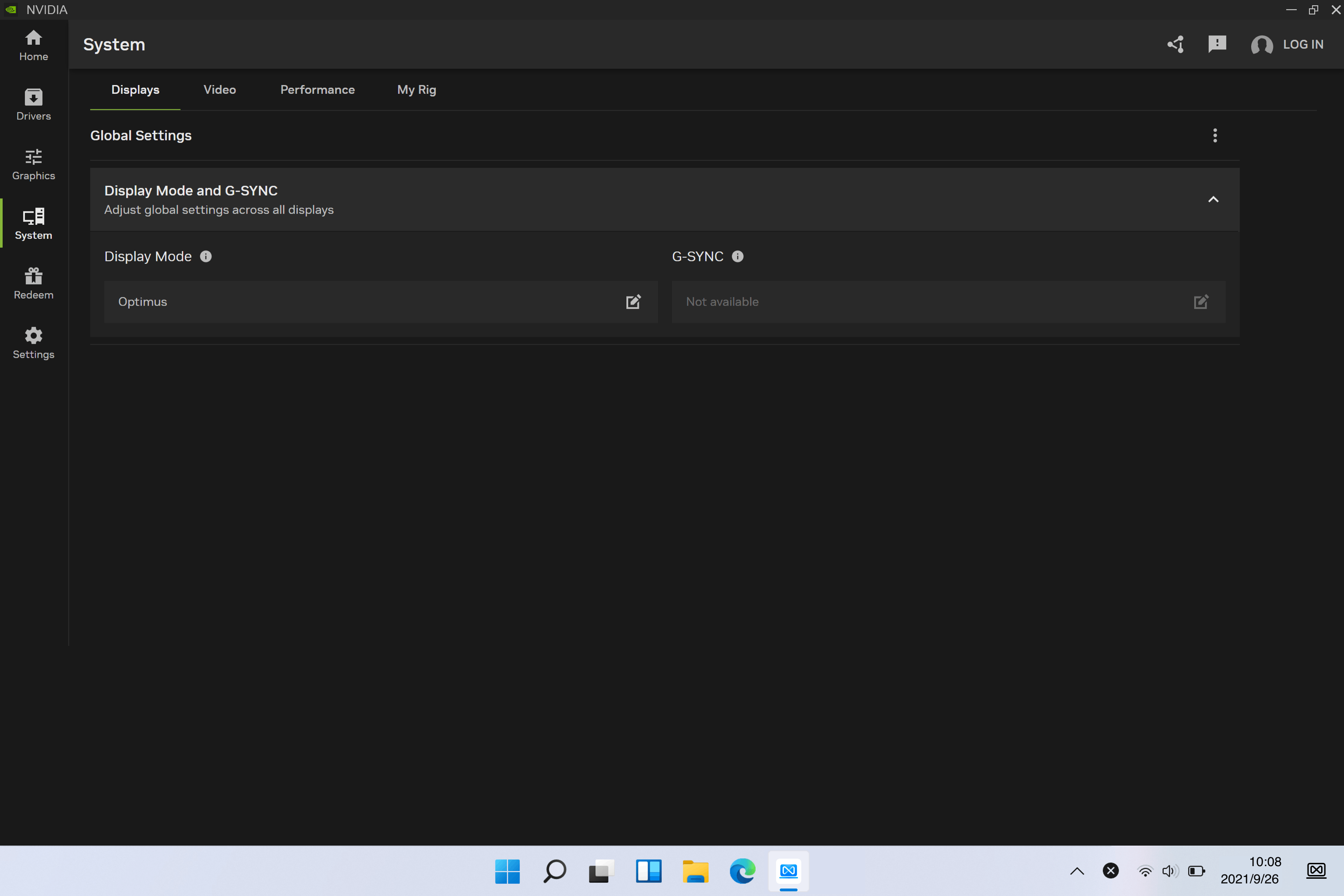Show hidden system tray icons

pos(1077,871)
